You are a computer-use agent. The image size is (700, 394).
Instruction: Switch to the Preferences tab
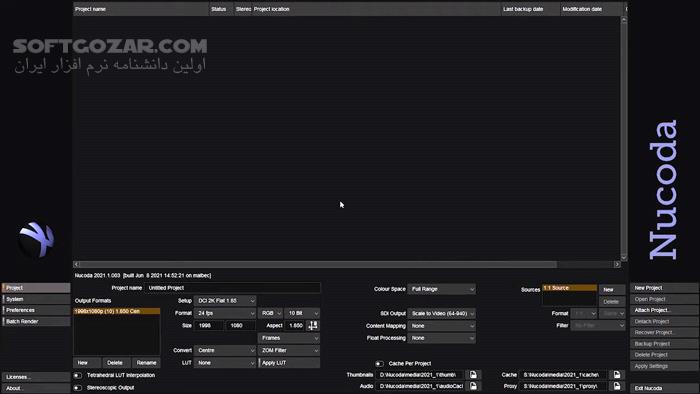point(36,310)
